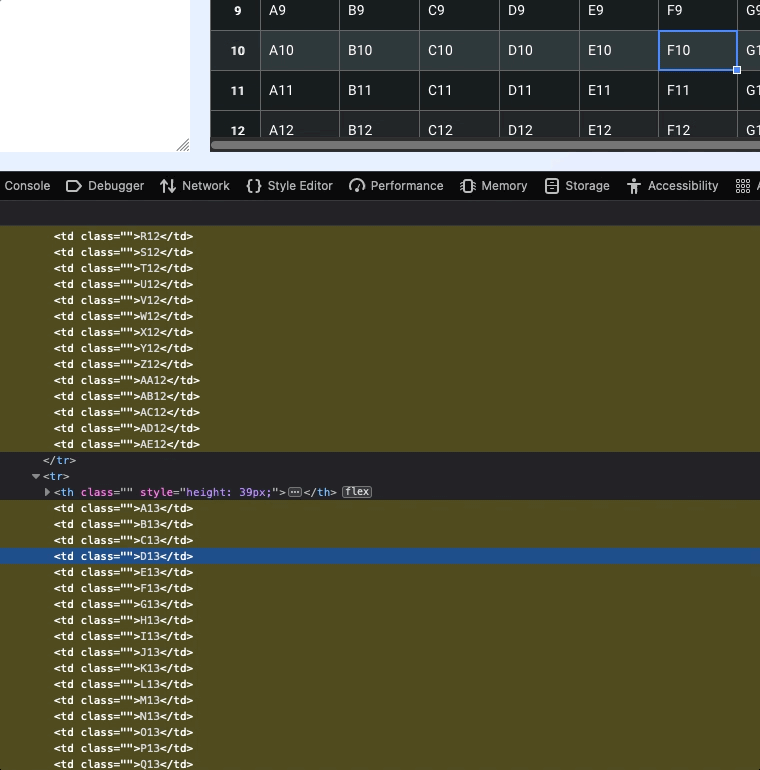Image resolution: width=760 pixels, height=770 pixels.
Task: Select cell C11 in spreadsheet
Action: coord(460,90)
